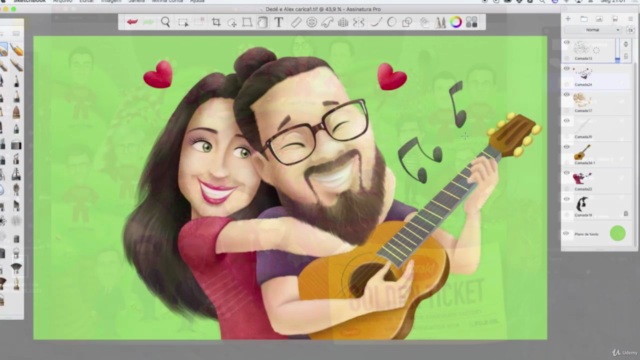The image size is (640, 360).
Task: Toggle the lock icon on Camada18
Action: click(x=626, y=213)
